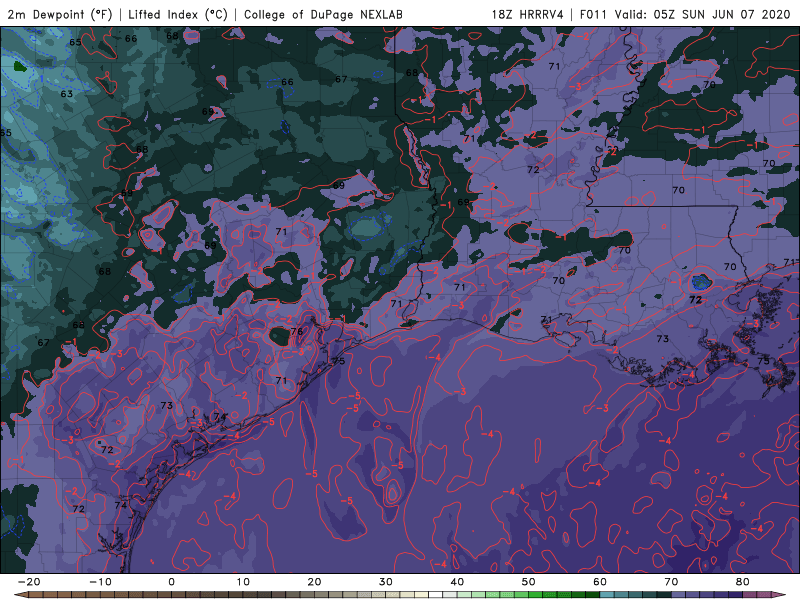
Task: Click the left arrow end of the color bar
Action: pos(19,594)
